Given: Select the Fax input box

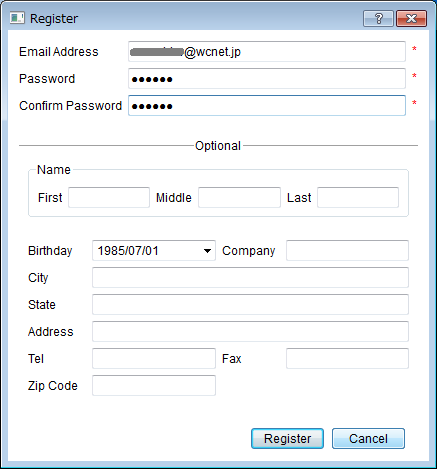Looking at the screenshot, I should (x=347, y=358).
